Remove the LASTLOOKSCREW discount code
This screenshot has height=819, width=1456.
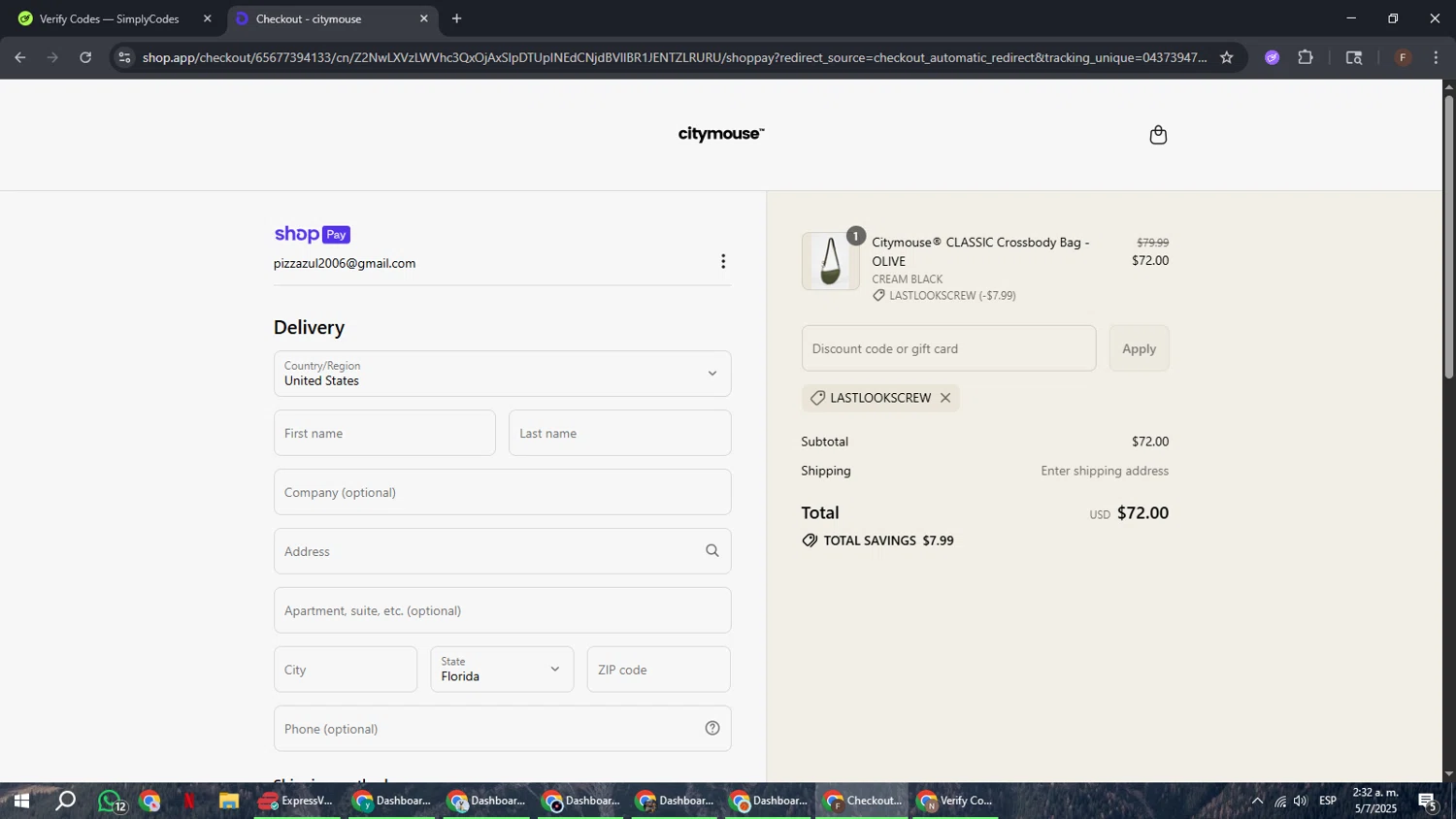[x=945, y=398]
